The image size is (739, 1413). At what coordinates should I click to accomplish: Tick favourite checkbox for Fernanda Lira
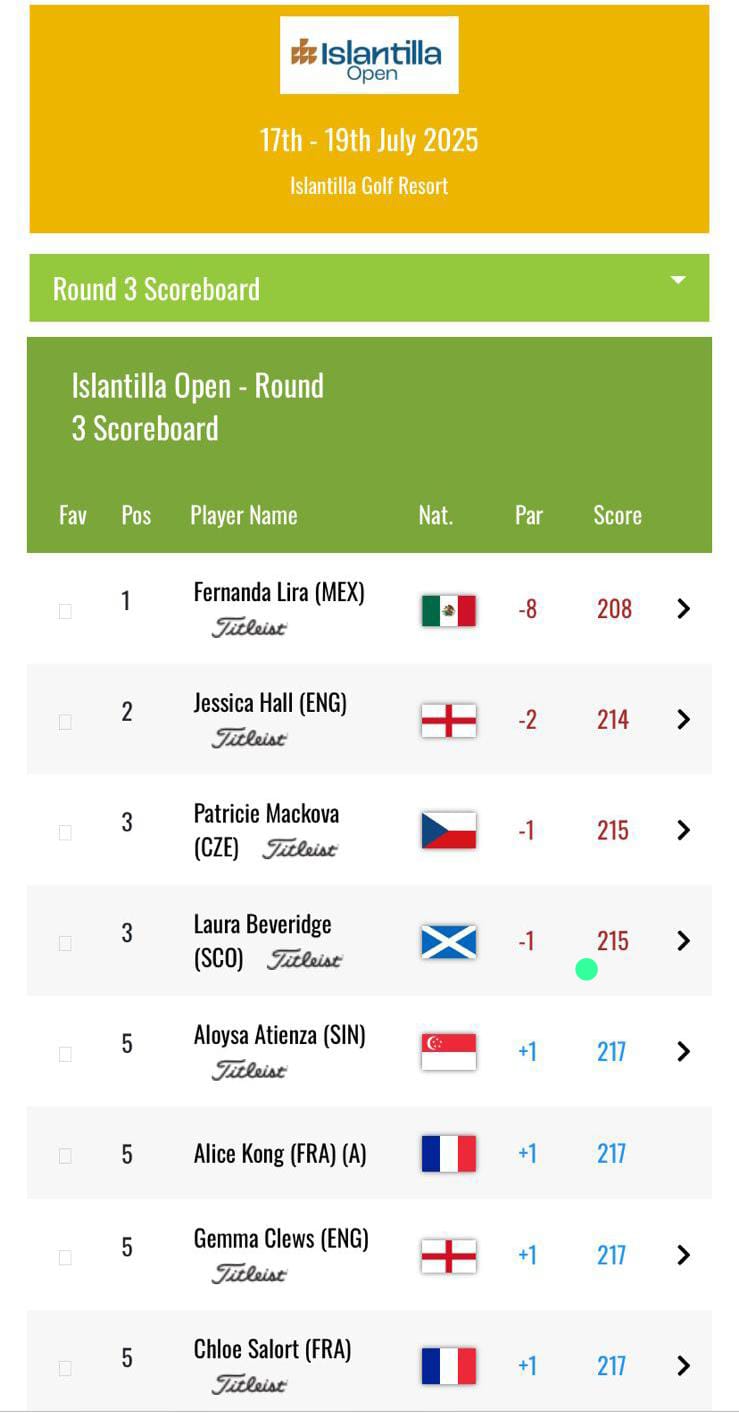click(x=65, y=611)
